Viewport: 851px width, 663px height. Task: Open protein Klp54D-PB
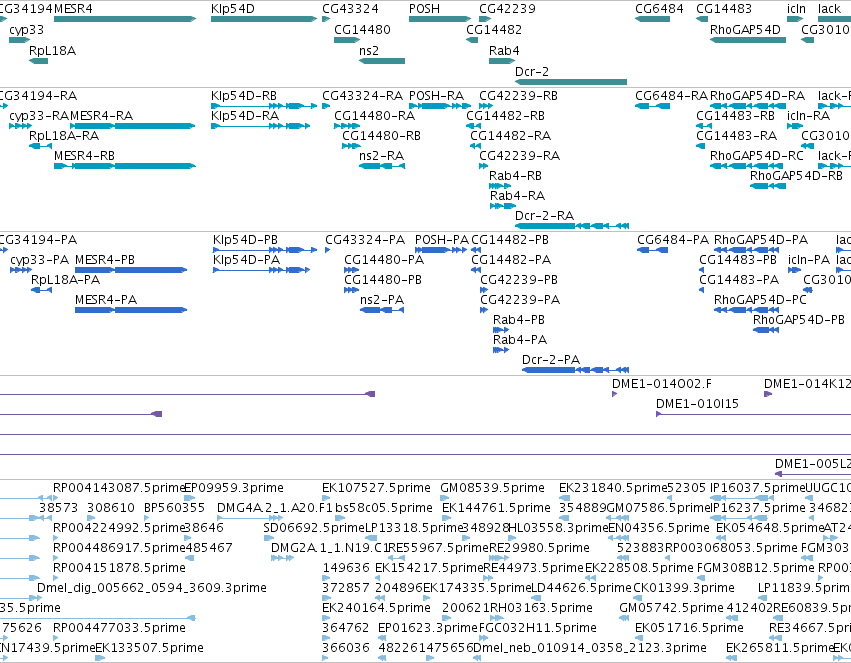[245, 240]
